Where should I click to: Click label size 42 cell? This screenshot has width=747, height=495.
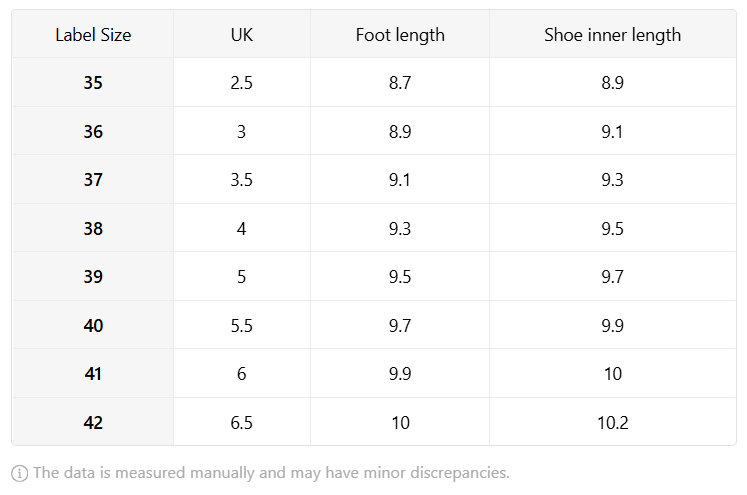tap(93, 422)
